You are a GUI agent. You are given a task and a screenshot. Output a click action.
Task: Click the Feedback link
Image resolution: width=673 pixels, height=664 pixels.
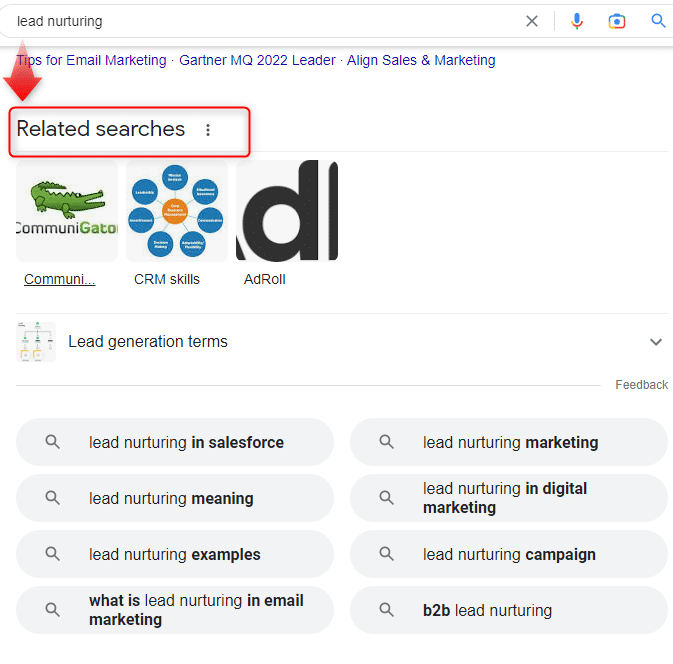click(641, 385)
